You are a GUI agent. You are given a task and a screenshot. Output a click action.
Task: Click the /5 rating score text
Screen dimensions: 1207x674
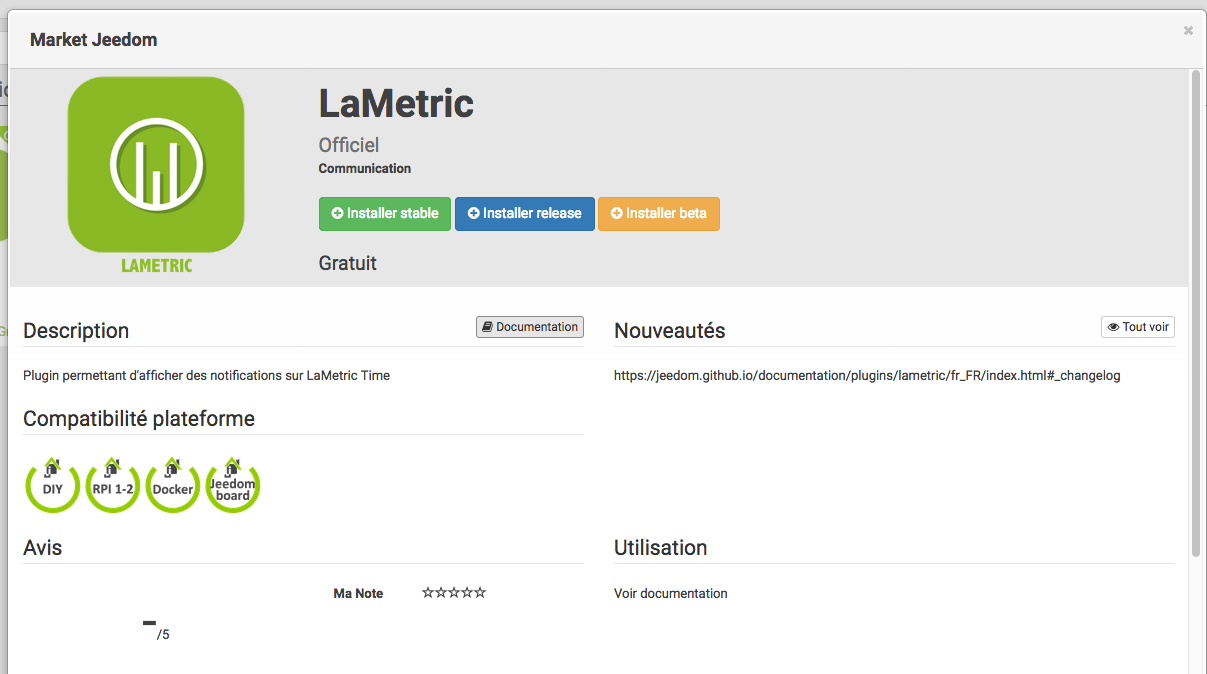pos(163,635)
